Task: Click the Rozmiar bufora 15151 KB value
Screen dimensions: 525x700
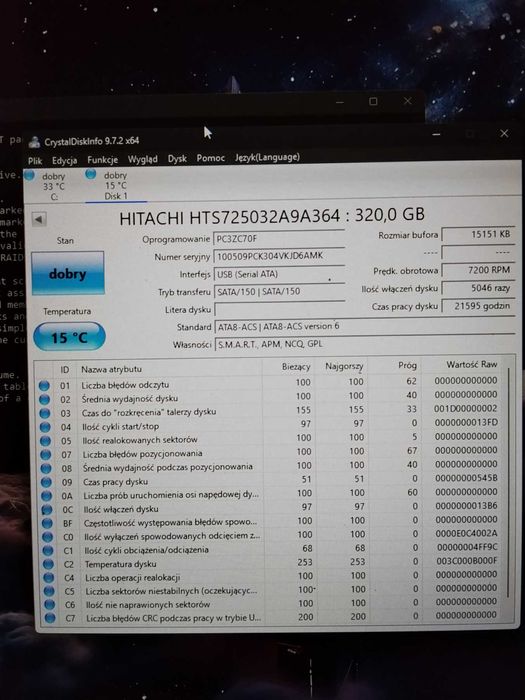Action: (x=478, y=234)
